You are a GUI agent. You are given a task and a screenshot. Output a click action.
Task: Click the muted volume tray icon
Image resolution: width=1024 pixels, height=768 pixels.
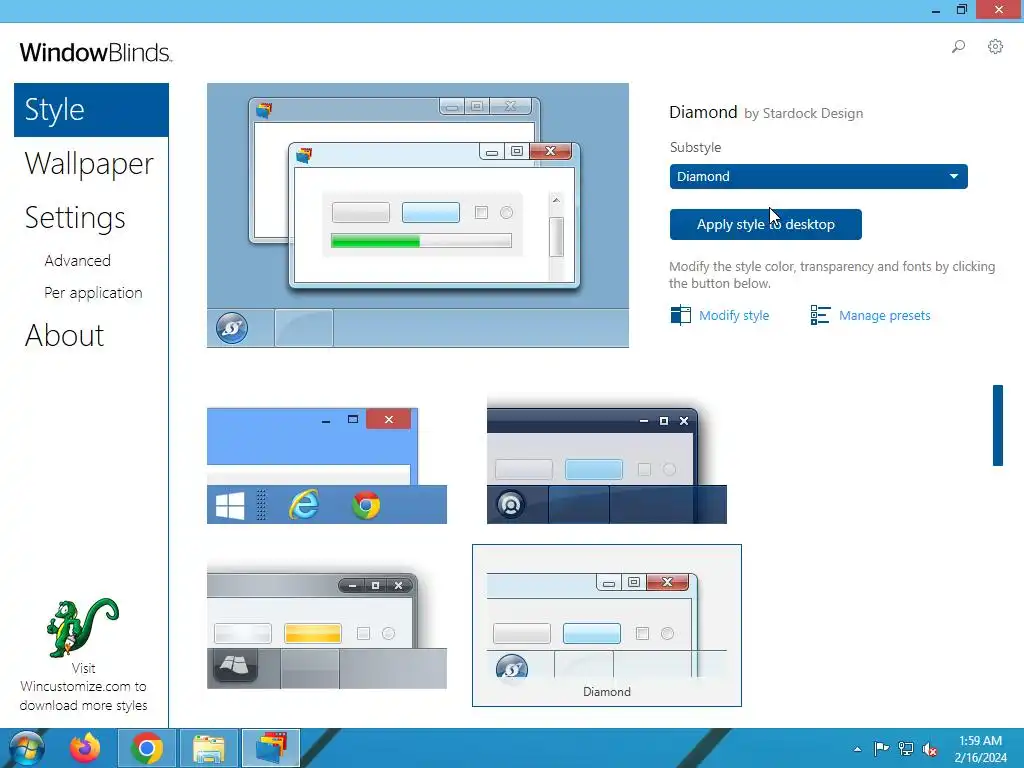(x=930, y=749)
